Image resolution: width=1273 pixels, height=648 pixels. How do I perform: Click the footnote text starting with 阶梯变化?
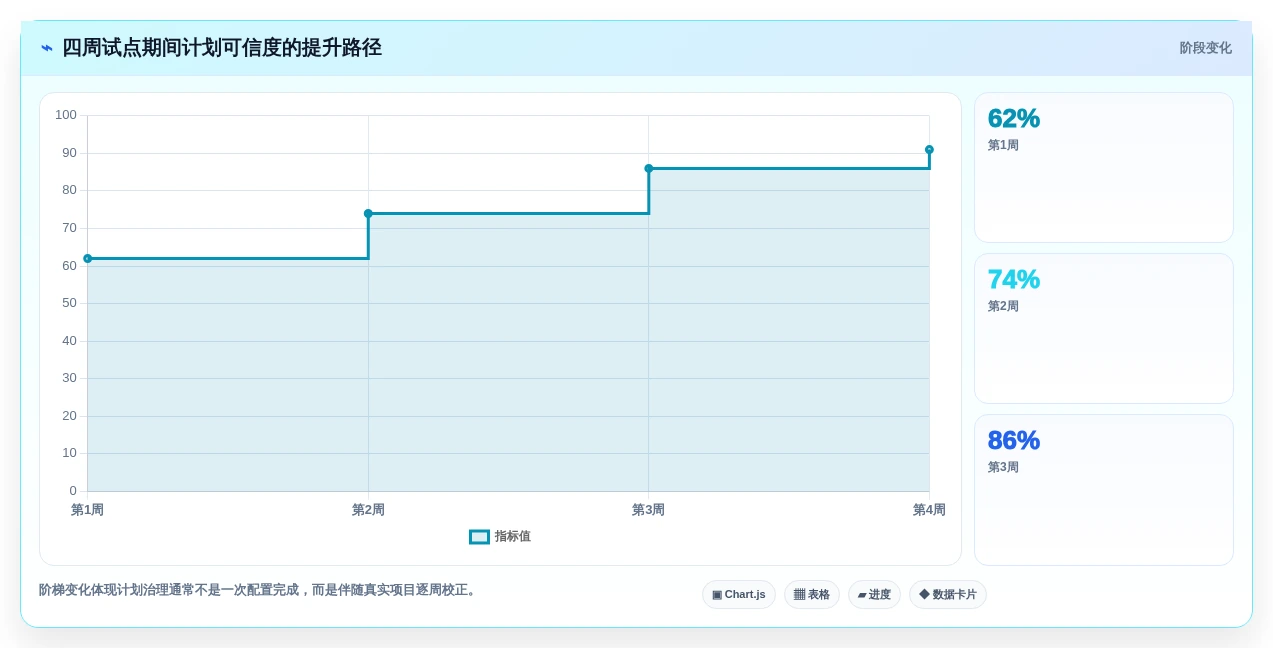tap(260, 590)
